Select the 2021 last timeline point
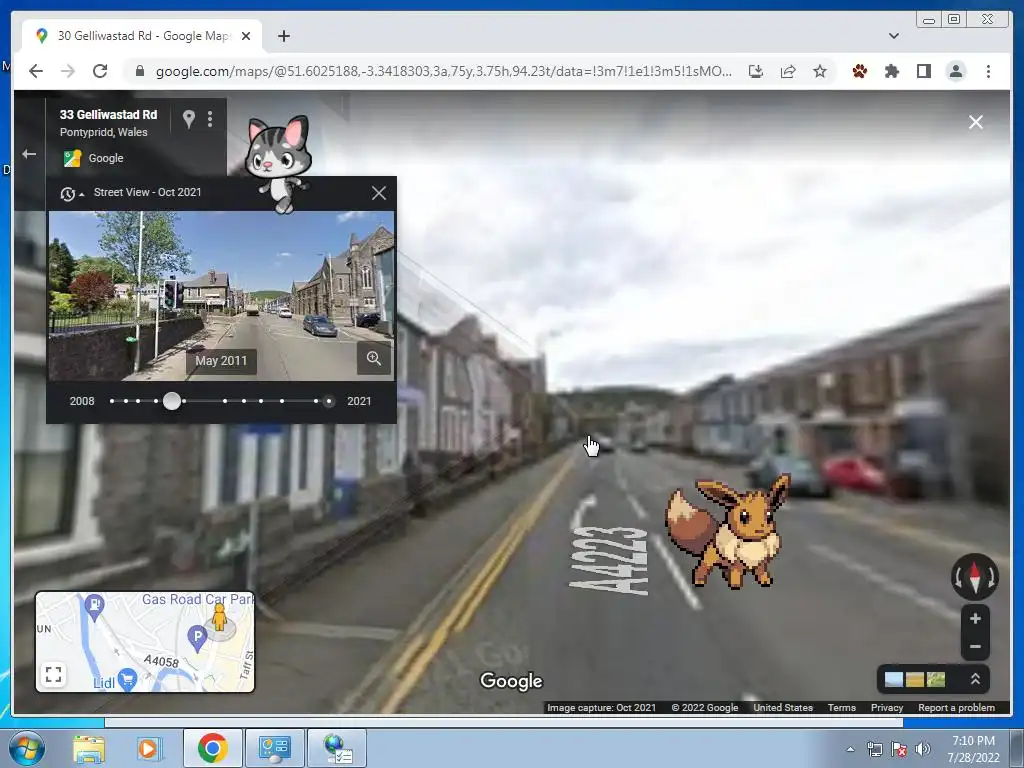 pos(328,401)
